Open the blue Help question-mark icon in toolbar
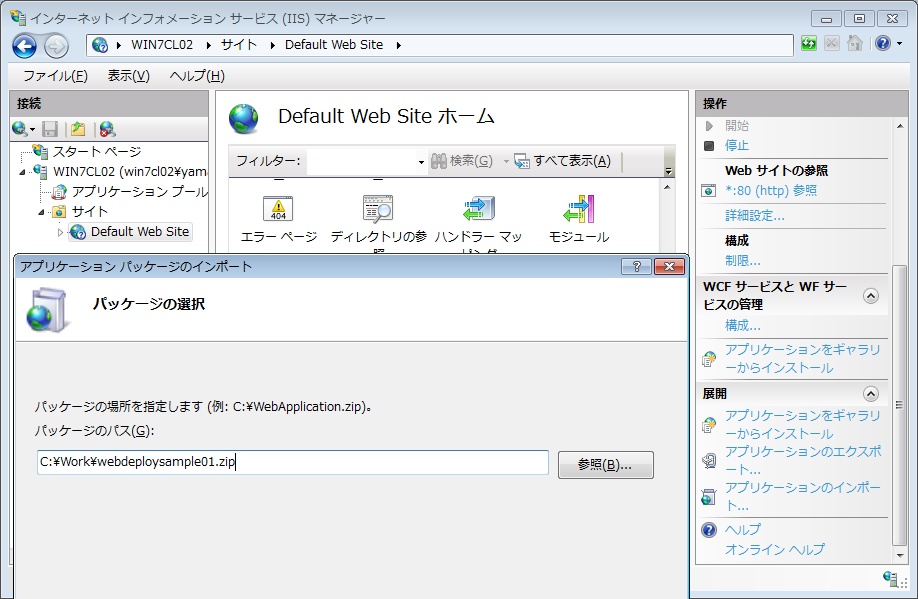This screenshot has height=599, width=918. [x=882, y=43]
